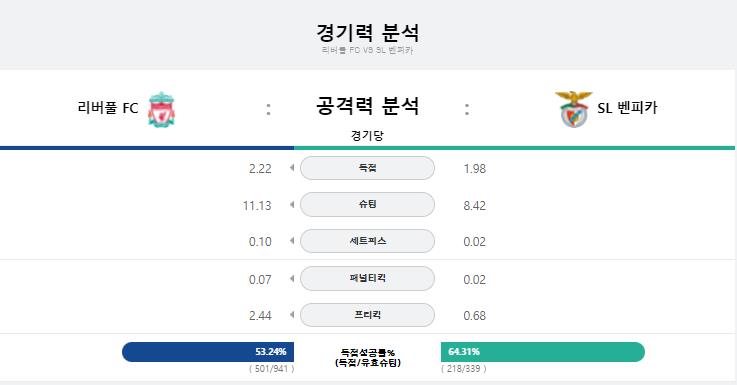Select the 프리킥 stat pill button
The image size is (737, 385).
367,314
